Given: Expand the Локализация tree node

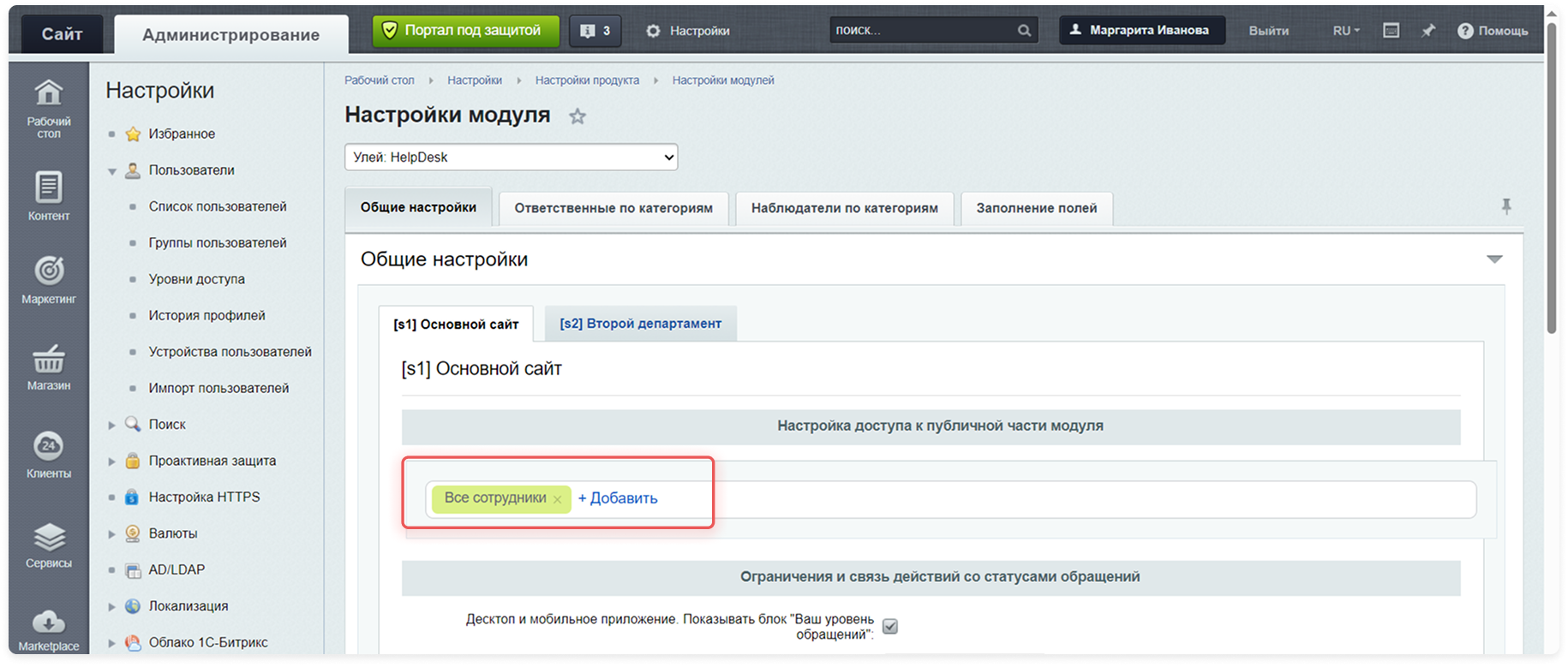Looking at the screenshot, I should (x=111, y=607).
